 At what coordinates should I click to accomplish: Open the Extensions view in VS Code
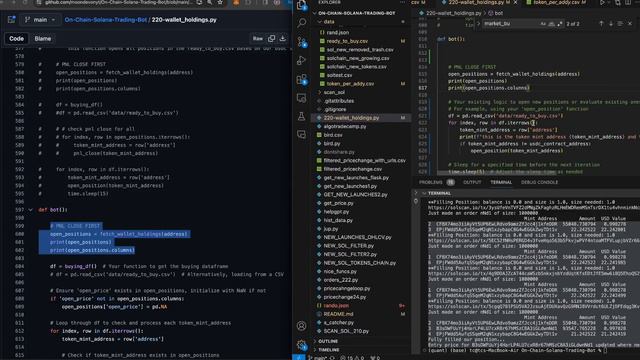tap(302, 79)
